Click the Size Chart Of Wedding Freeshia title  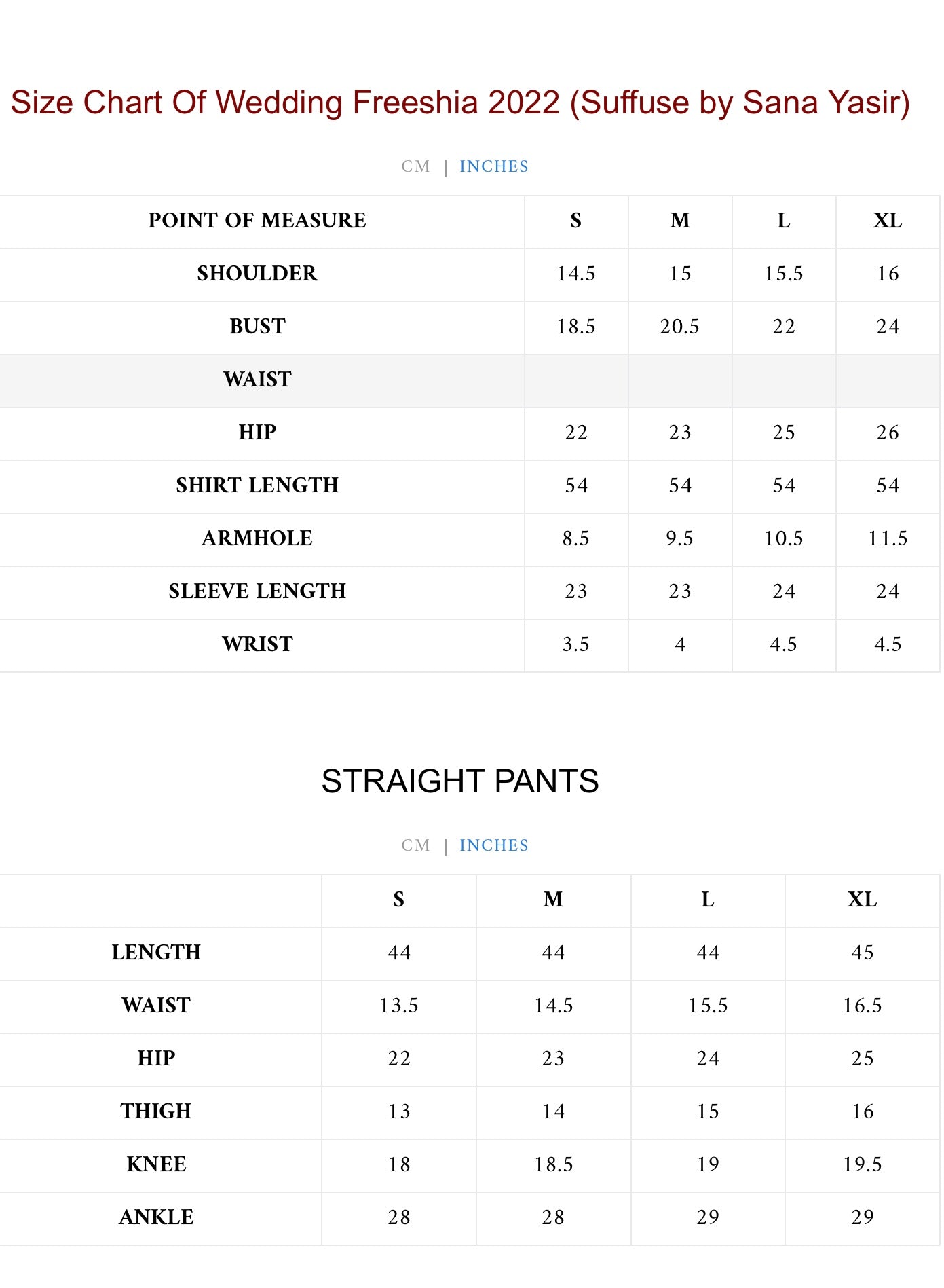point(460,103)
